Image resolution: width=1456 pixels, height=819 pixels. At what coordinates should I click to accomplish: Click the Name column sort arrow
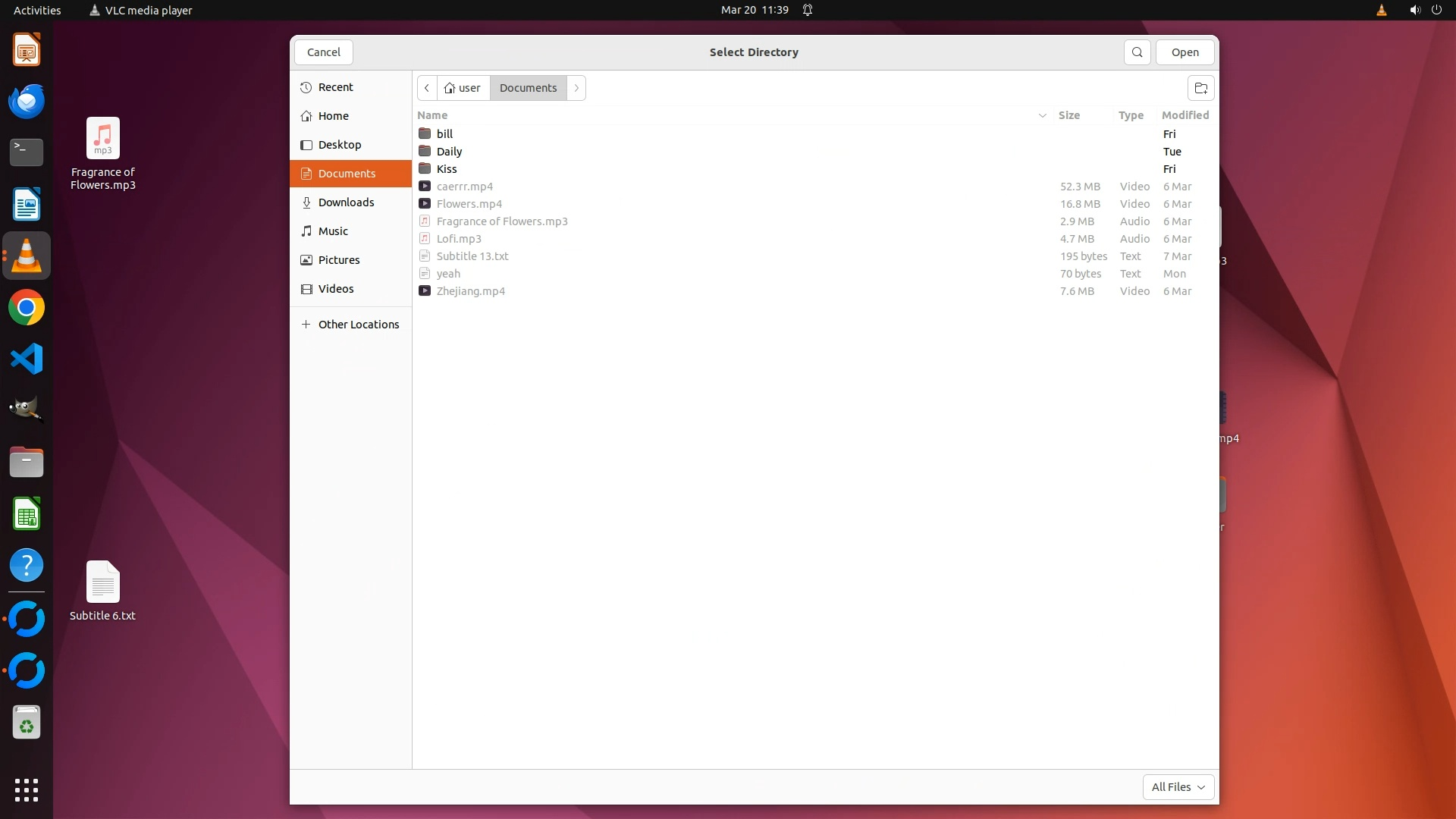point(1042,115)
